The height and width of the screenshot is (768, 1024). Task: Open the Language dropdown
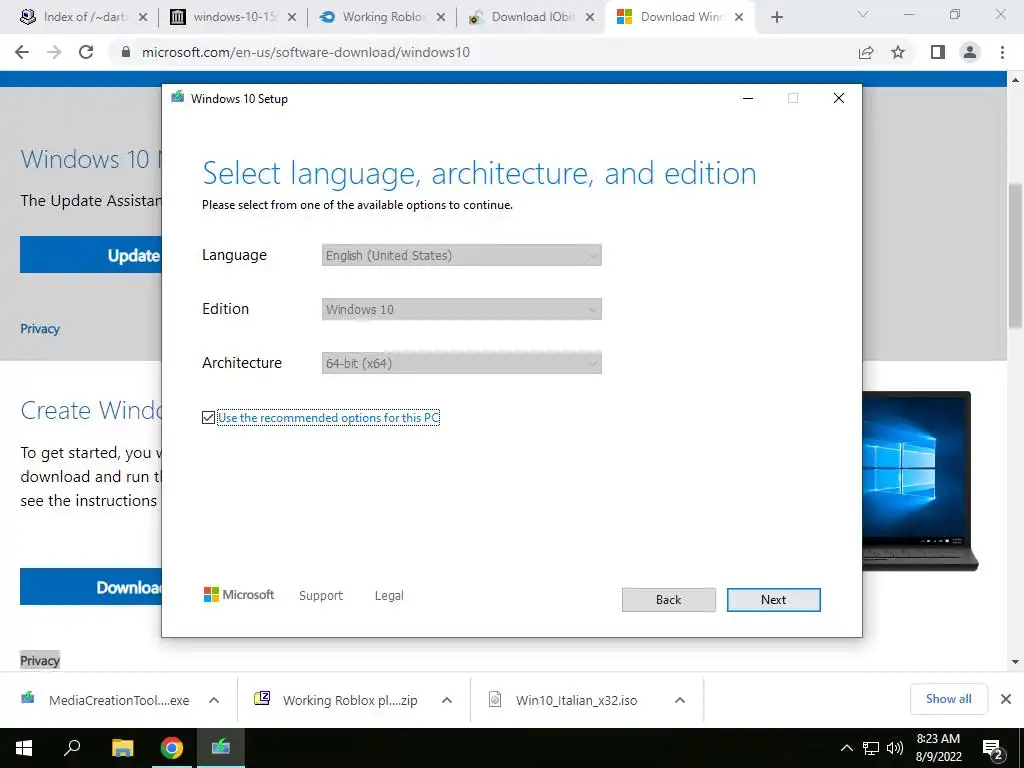[x=461, y=255]
